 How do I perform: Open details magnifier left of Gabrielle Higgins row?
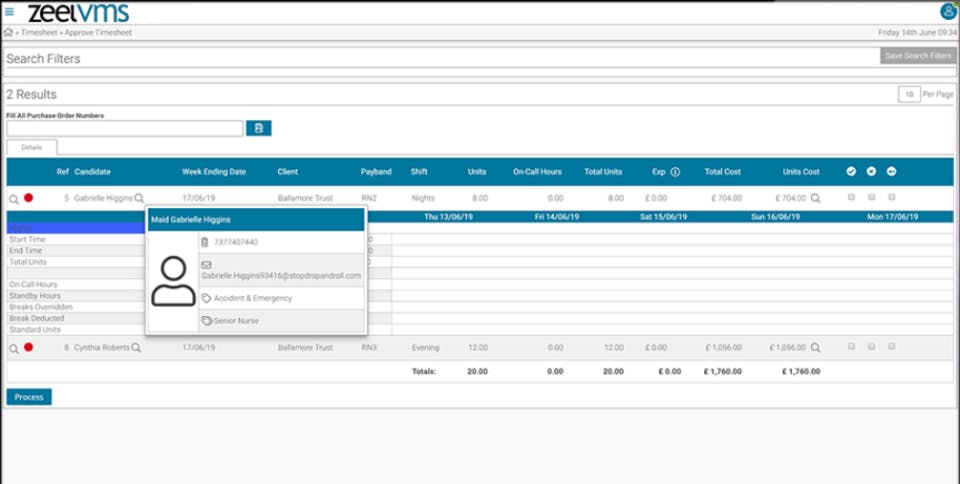pos(13,199)
